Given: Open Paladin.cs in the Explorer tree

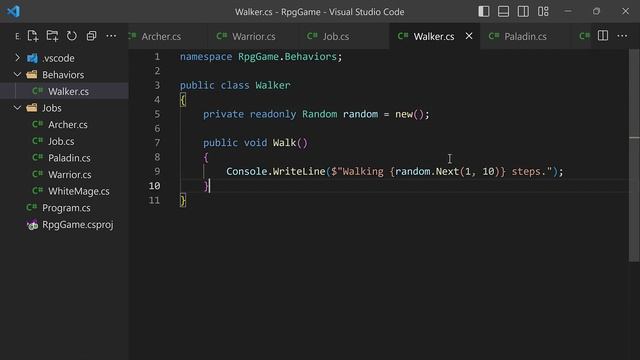Looking at the screenshot, I should pos(64,158).
